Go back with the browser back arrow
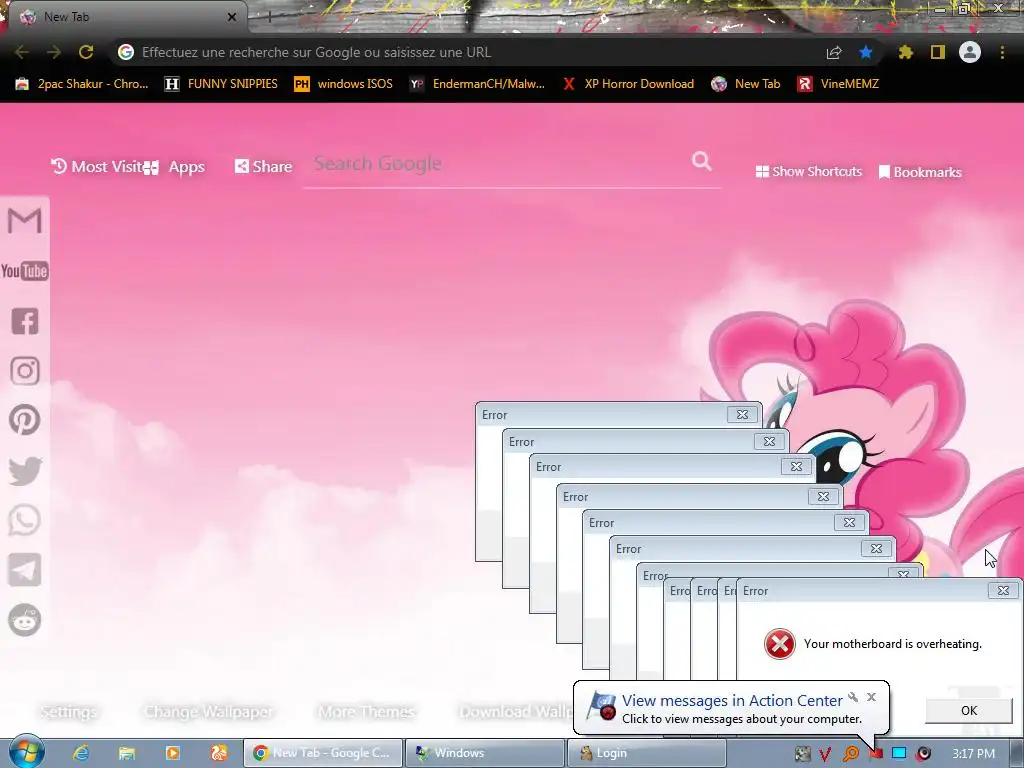The image size is (1024, 768). (x=22, y=52)
